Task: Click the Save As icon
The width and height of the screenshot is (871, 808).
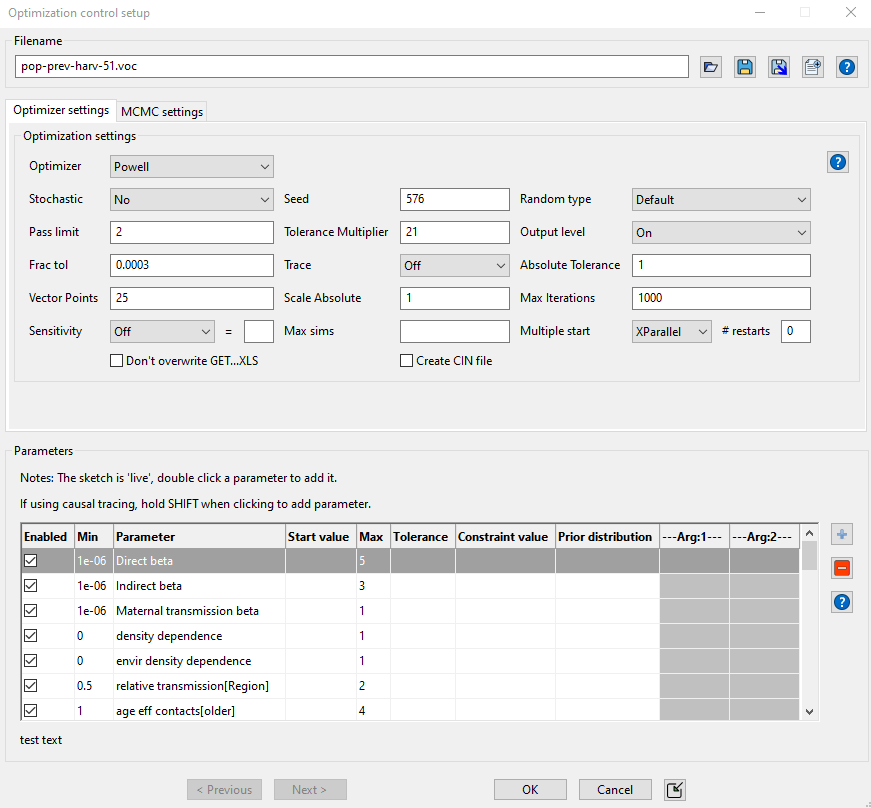Action: 779,67
